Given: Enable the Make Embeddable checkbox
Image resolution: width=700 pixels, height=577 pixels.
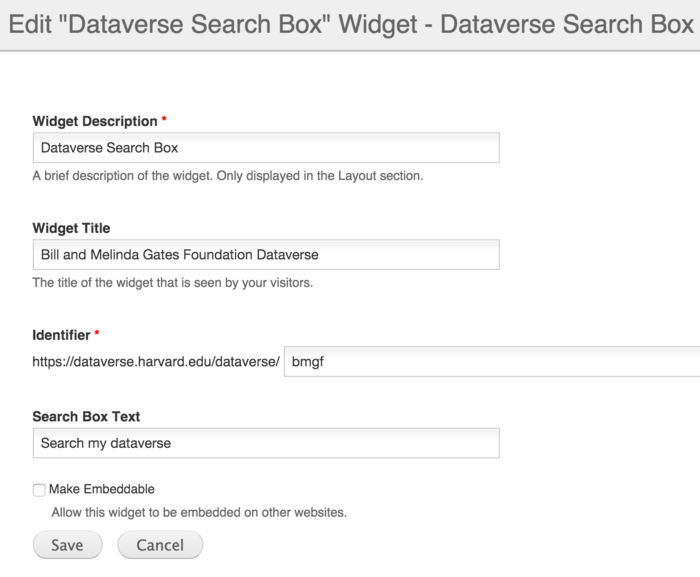Looking at the screenshot, I should (39, 490).
